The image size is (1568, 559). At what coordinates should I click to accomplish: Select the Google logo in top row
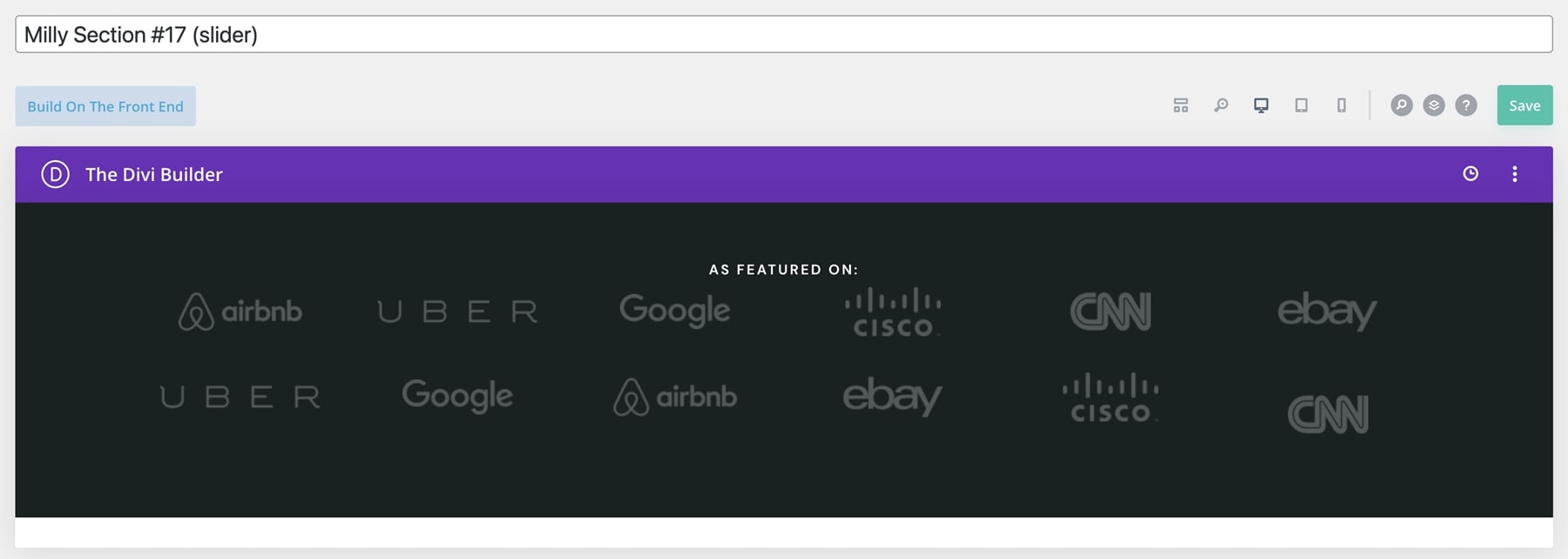point(675,311)
